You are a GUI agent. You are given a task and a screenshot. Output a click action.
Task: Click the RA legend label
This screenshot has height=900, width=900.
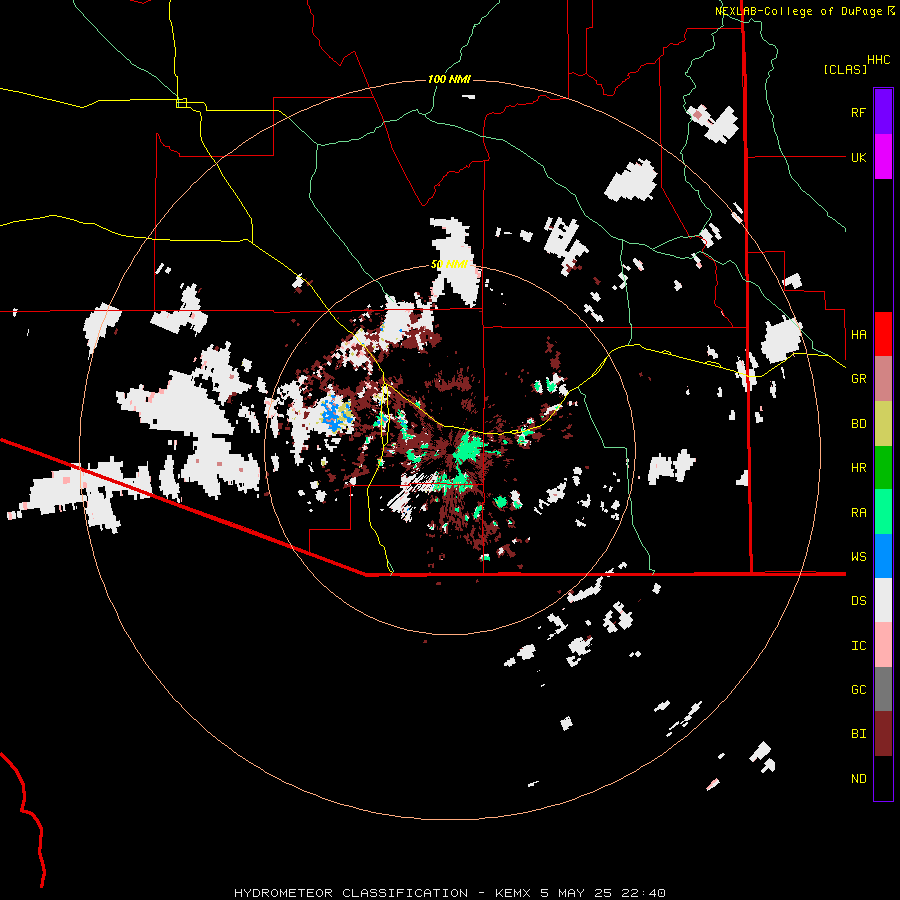click(x=858, y=513)
